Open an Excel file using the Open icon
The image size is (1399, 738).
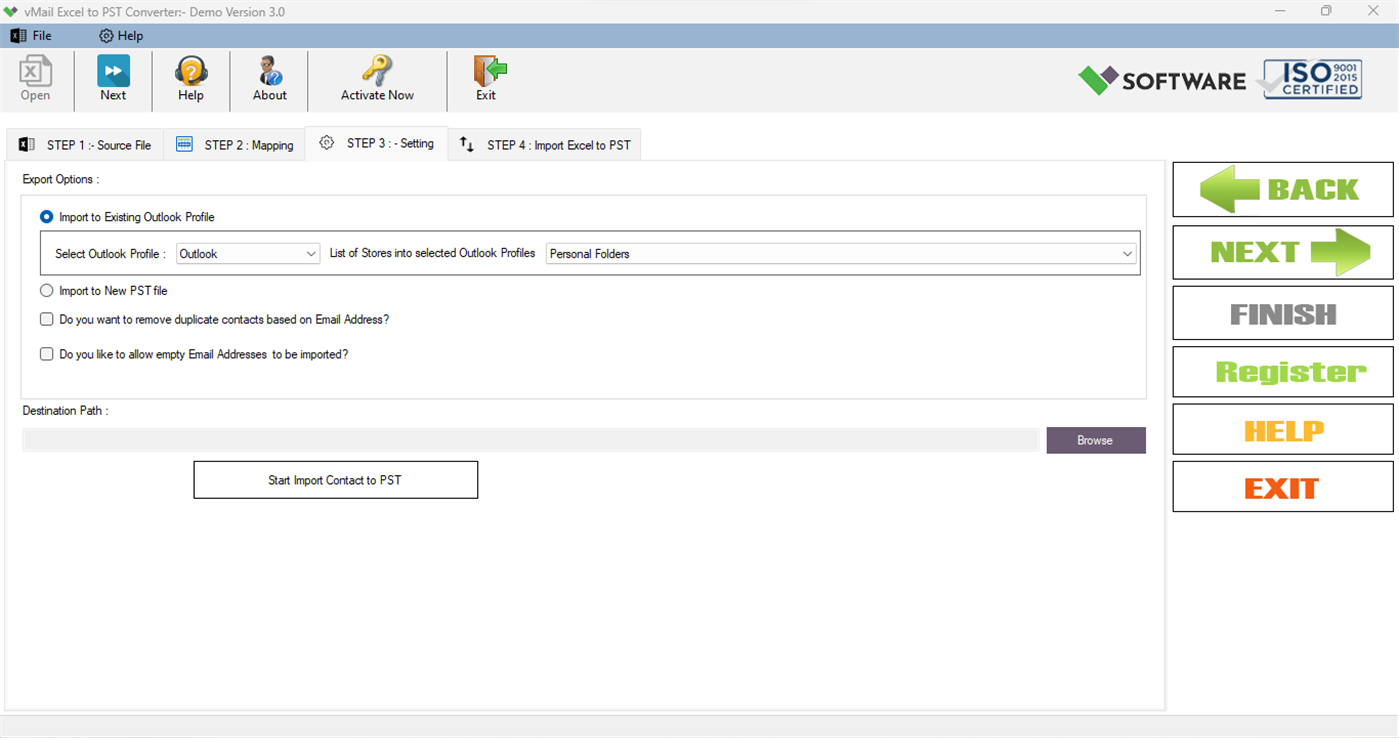[35, 78]
